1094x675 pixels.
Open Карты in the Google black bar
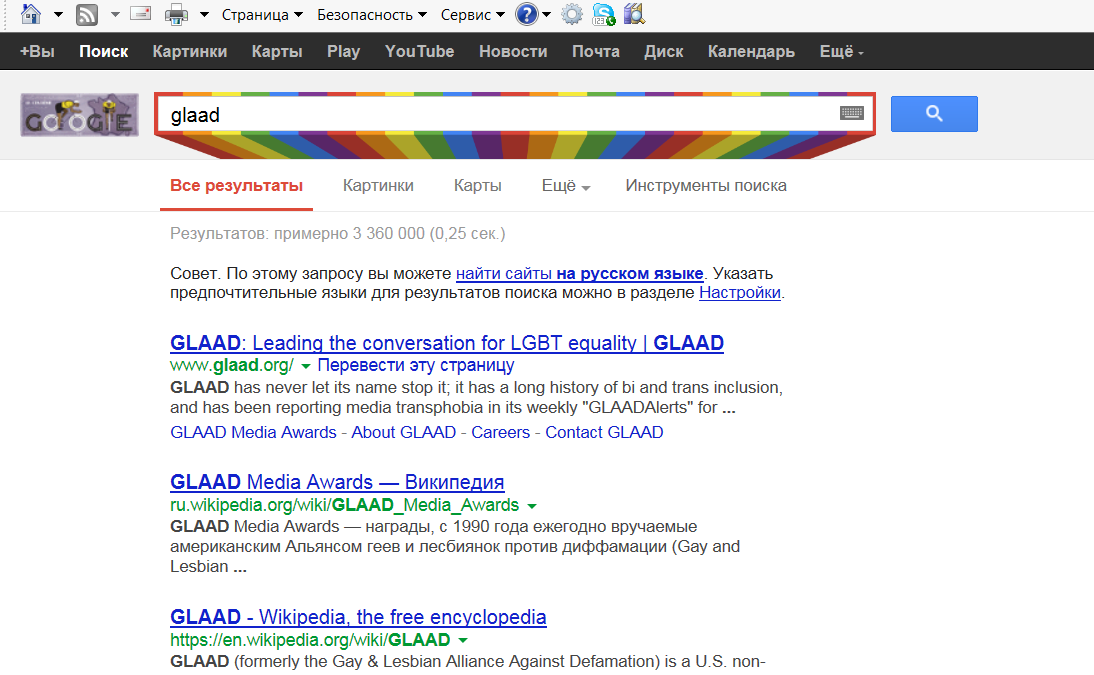click(277, 52)
